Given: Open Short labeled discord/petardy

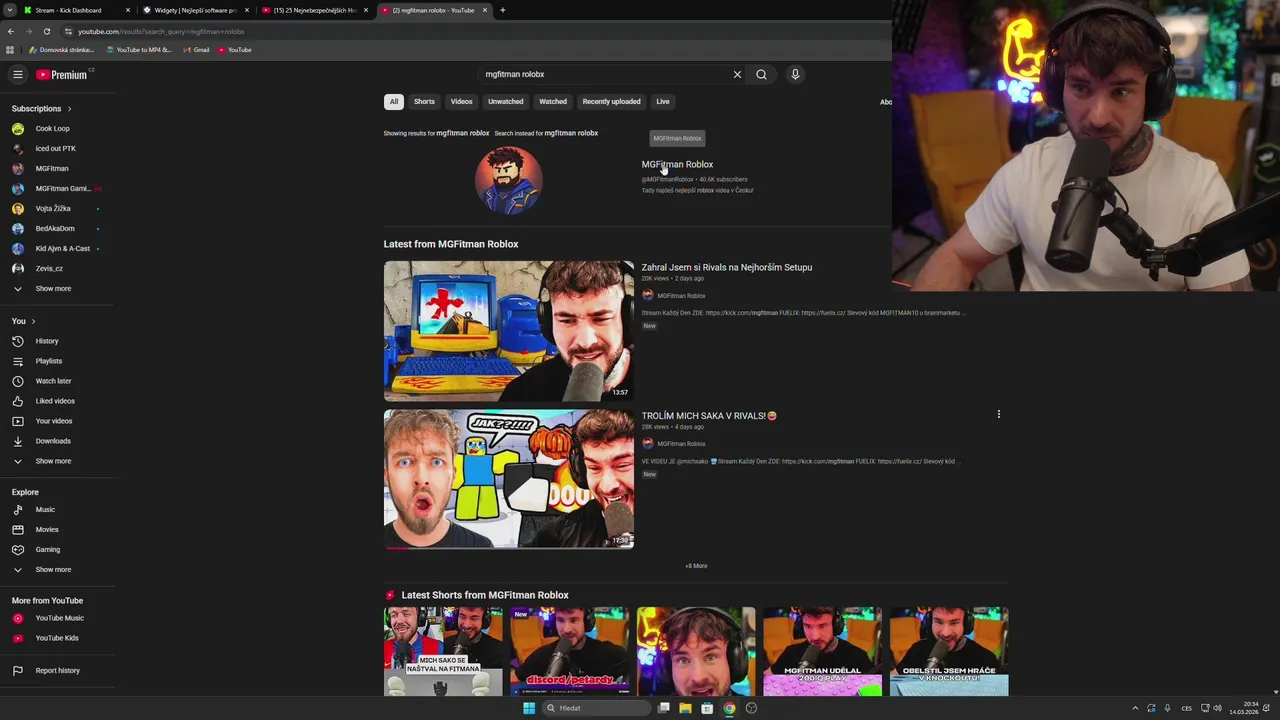Looking at the screenshot, I should pyautogui.click(x=569, y=651).
